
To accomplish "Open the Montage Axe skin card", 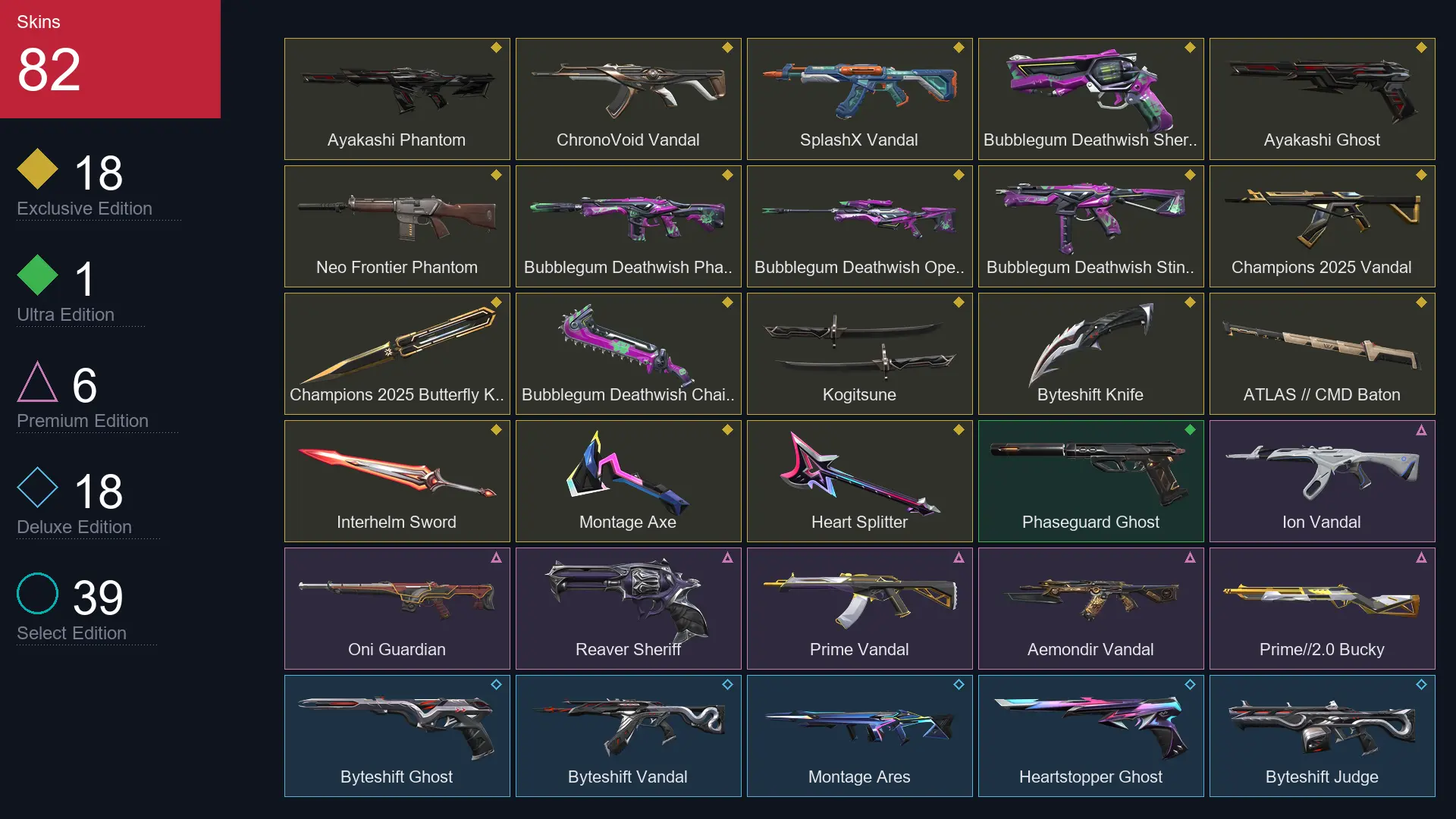I will [628, 481].
